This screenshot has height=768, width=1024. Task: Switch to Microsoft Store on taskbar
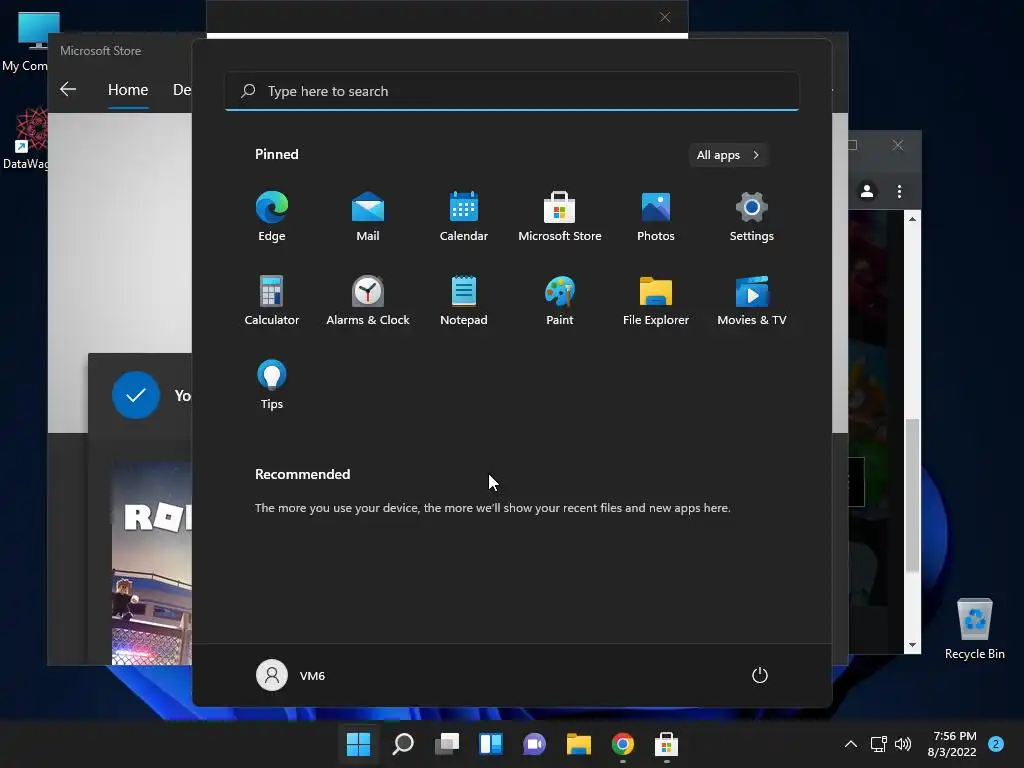coord(666,744)
